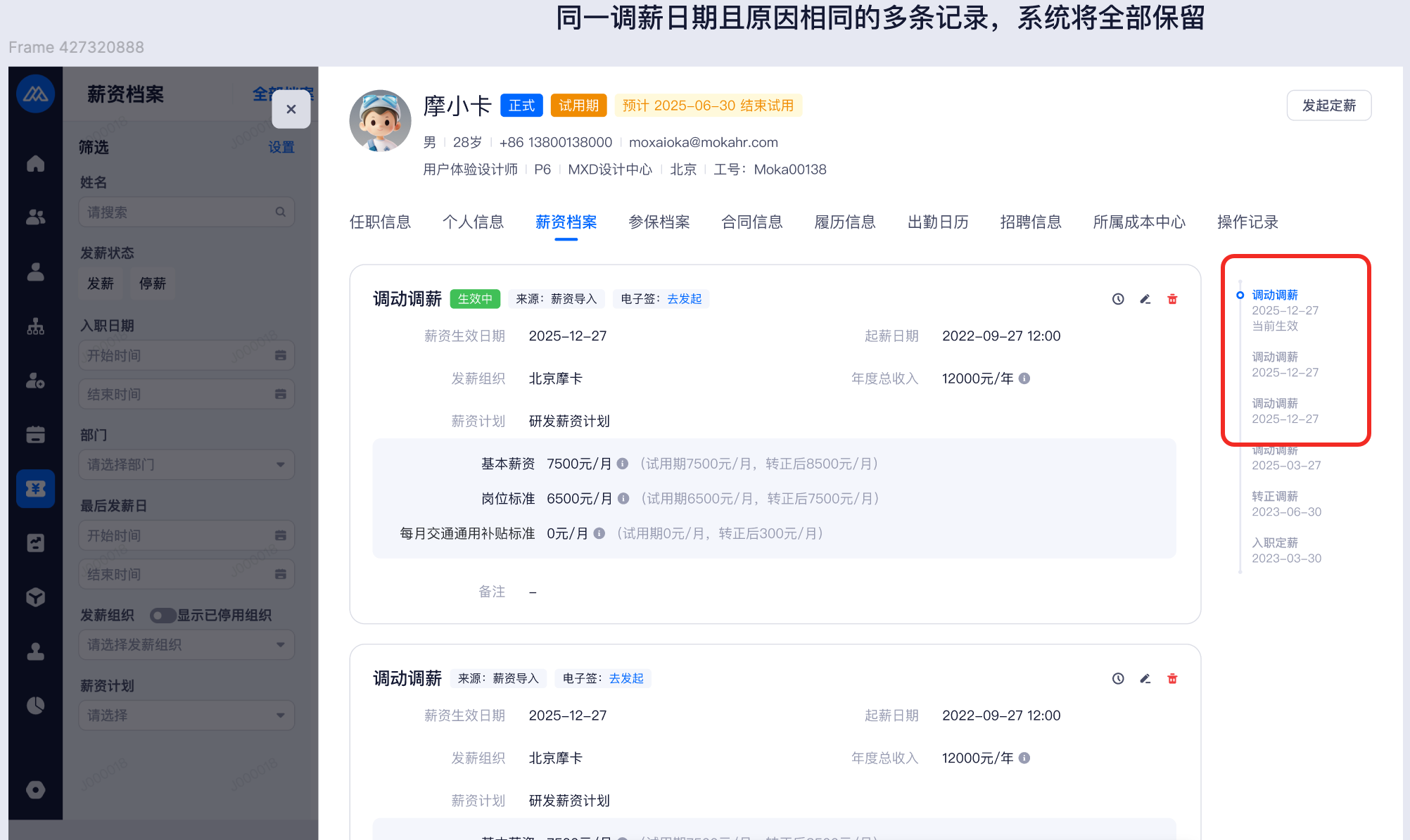The height and width of the screenshot is (840, 1410).
Task: Click history clock icon on first salary card
Action: (x=1118, y=299)
